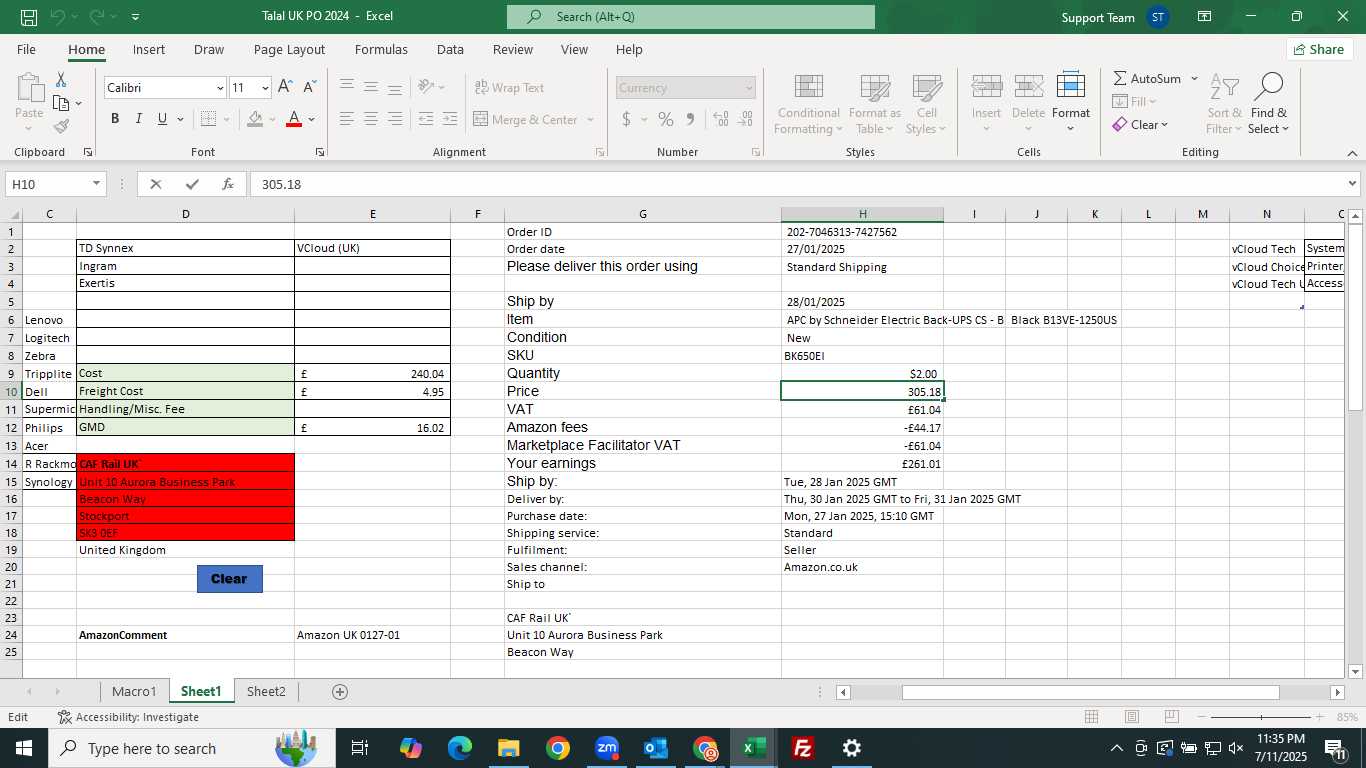The height and width of the screenshot is (768, 1366).
Task: Open Cell Styles gallery
Action: 927,104
